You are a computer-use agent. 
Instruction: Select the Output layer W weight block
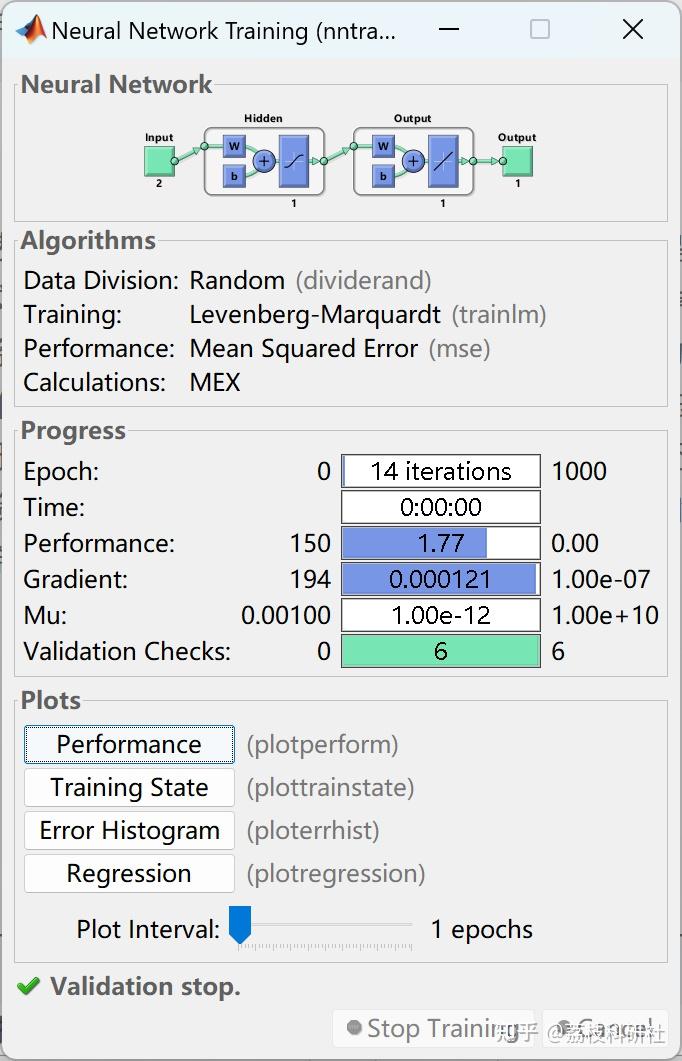tap(383, 147)
